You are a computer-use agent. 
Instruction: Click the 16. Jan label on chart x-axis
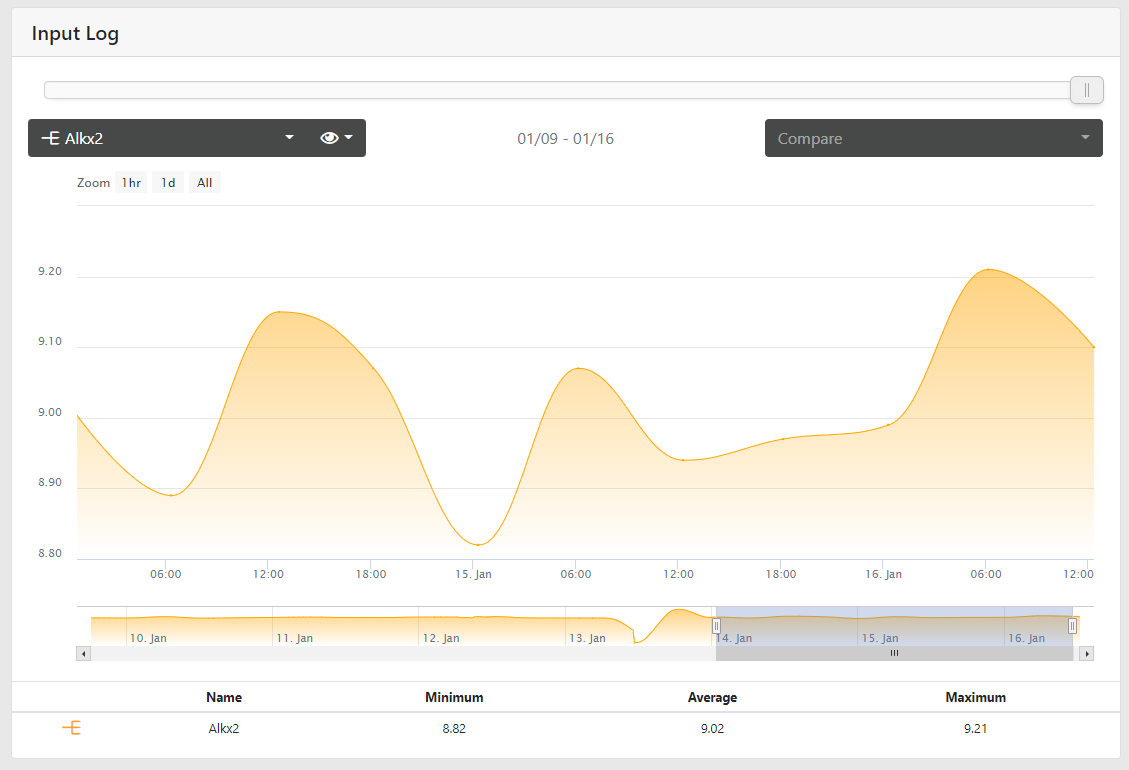click(883, 574)
